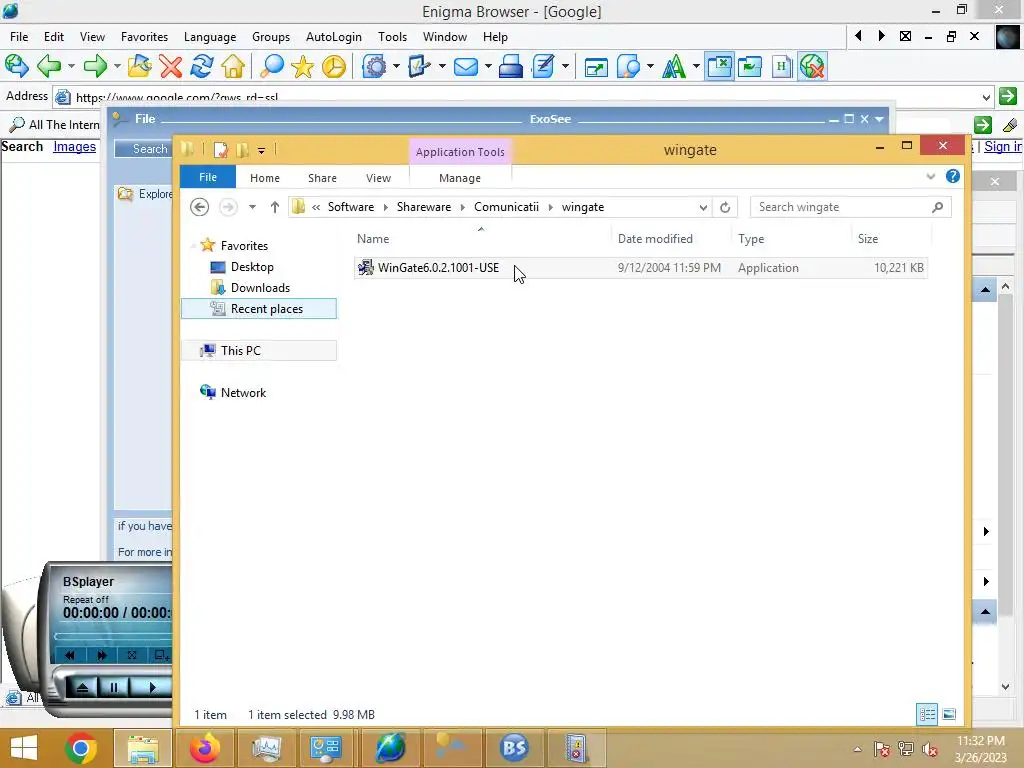Open Search magnifier in Enigma toolbar
This screenshot has height=768, width=1024.
pos(272,66)
